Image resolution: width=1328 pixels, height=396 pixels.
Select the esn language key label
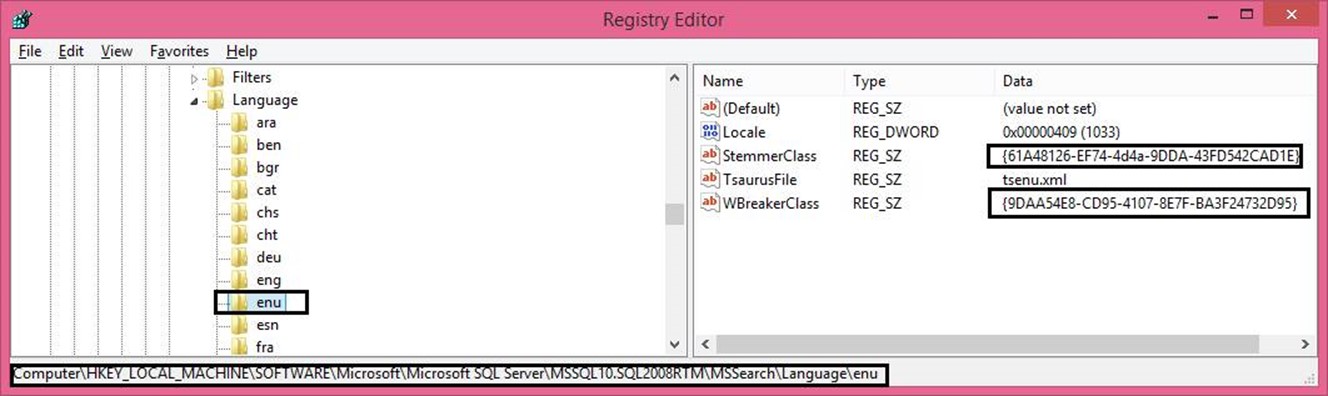267,325
